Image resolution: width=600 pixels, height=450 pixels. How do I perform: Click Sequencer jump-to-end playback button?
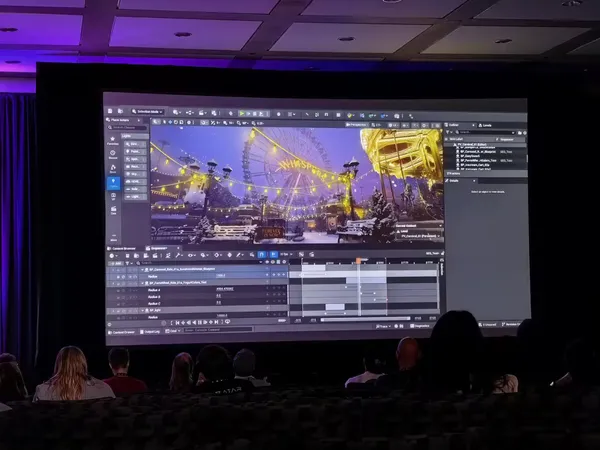click(x=216, y=323)
